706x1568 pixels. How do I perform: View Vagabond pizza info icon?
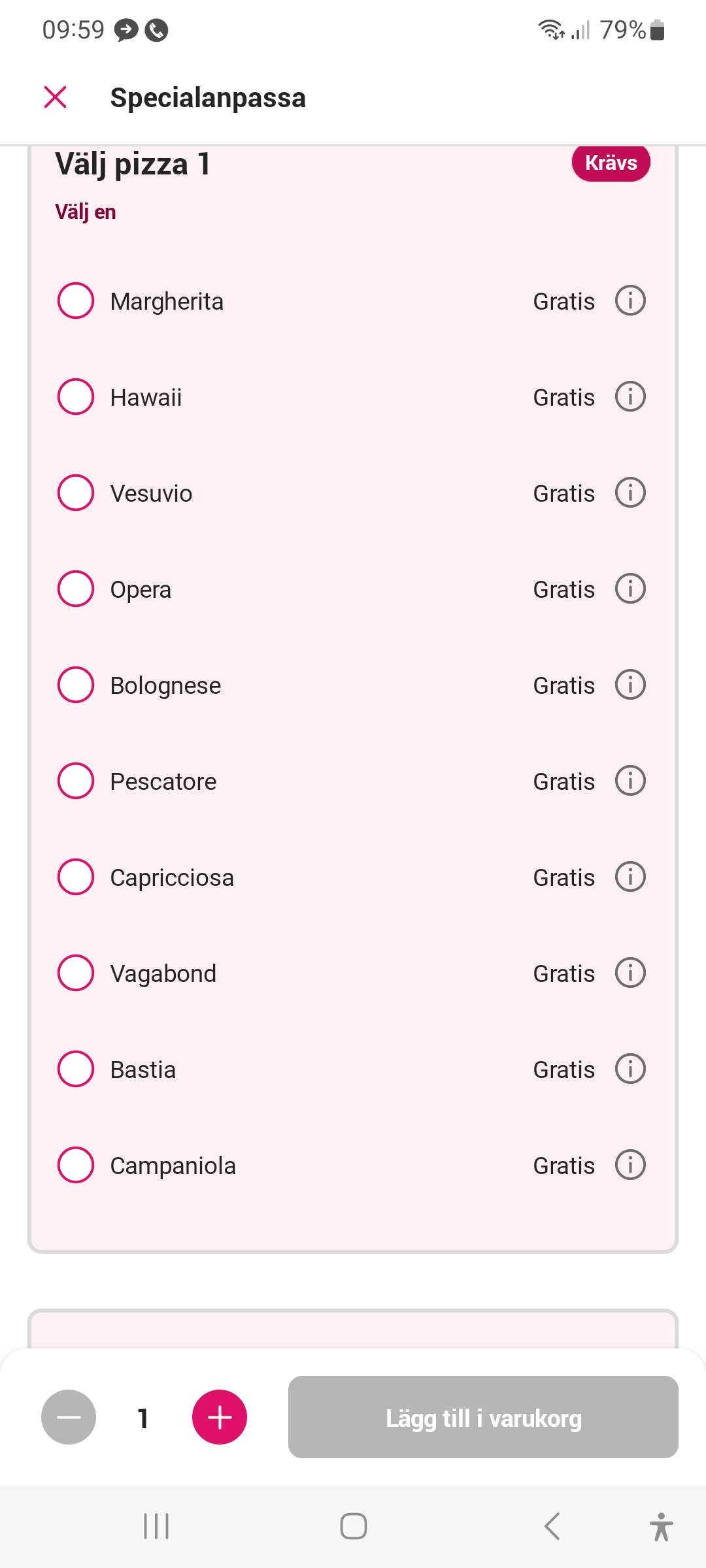(630, 973)
